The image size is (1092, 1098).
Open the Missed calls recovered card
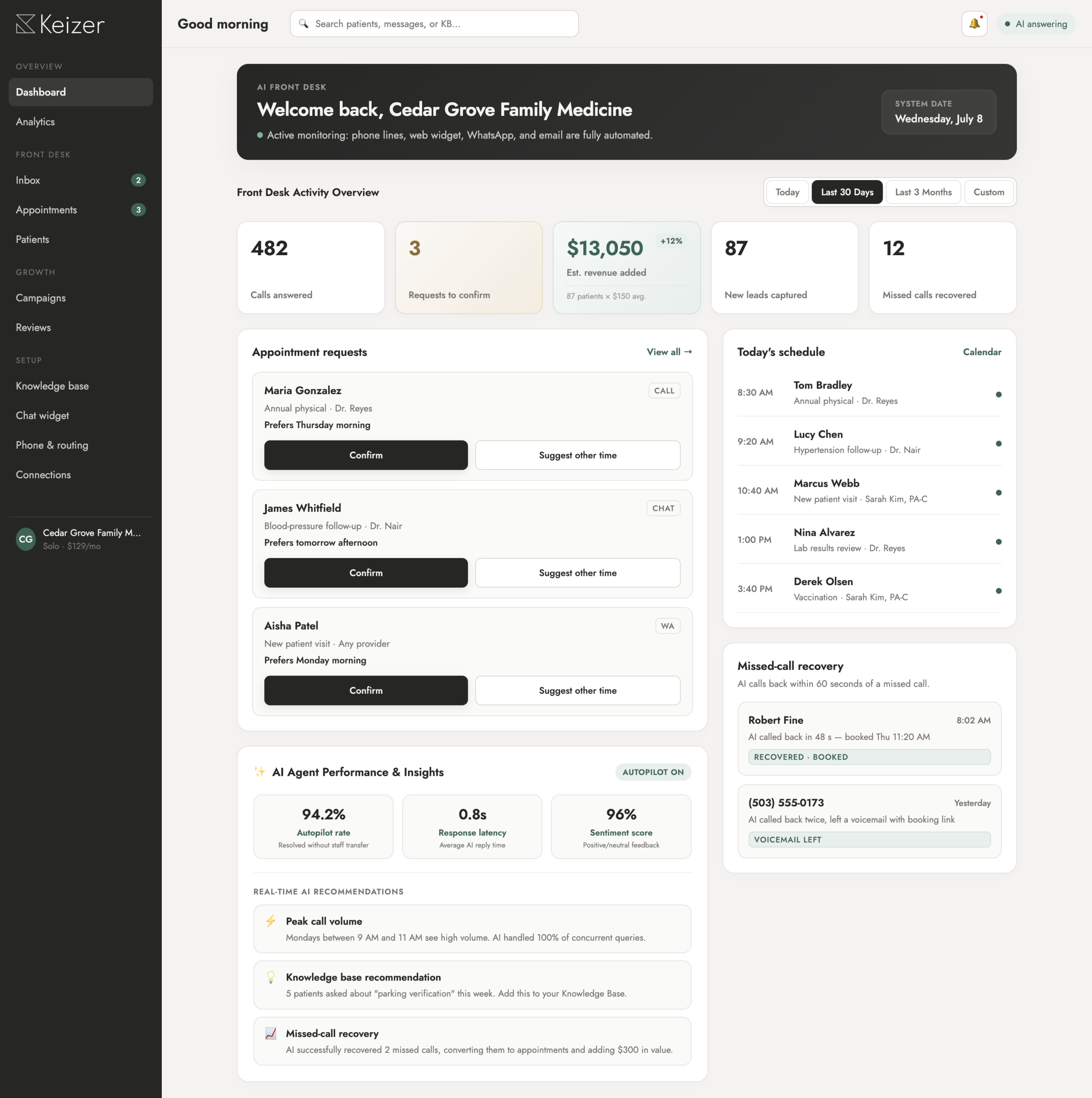[943, 268]
